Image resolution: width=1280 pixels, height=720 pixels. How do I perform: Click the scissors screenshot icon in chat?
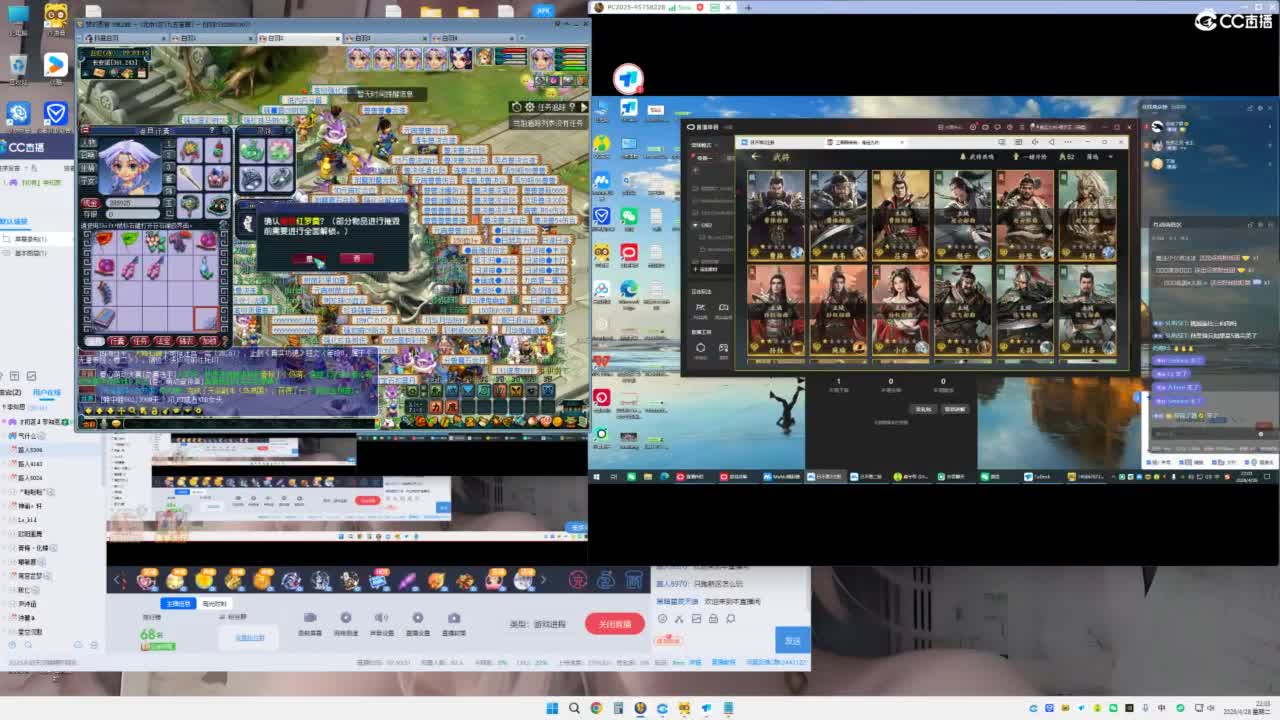(679, 619)
